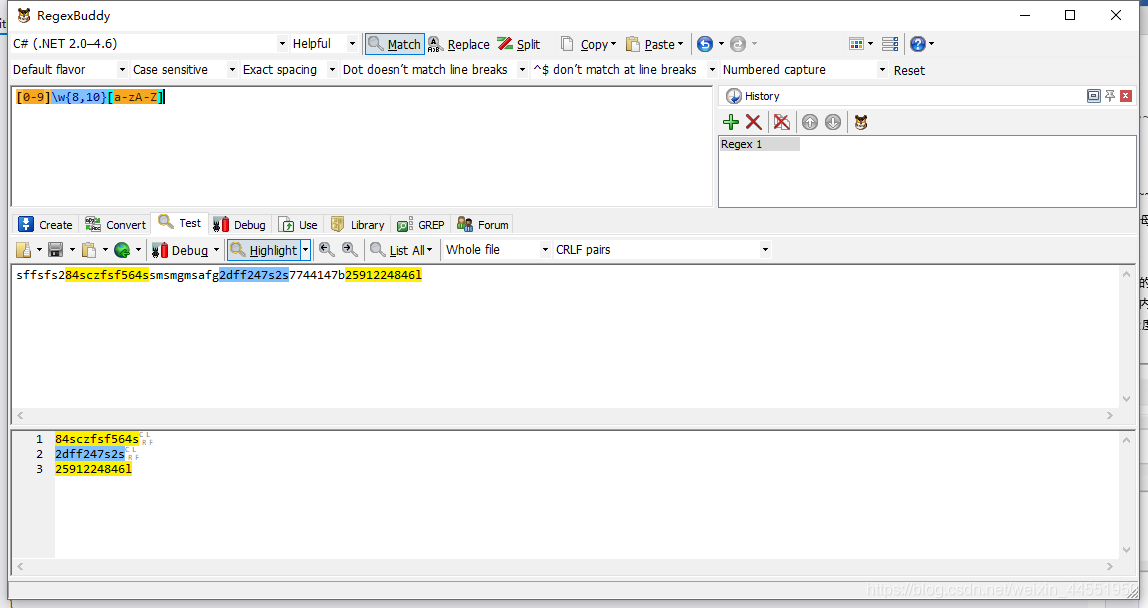Float the History panel with restore icon
Image resolution: width=1148 pixels, height=608 pixels.
click(x=1094, y=96)
